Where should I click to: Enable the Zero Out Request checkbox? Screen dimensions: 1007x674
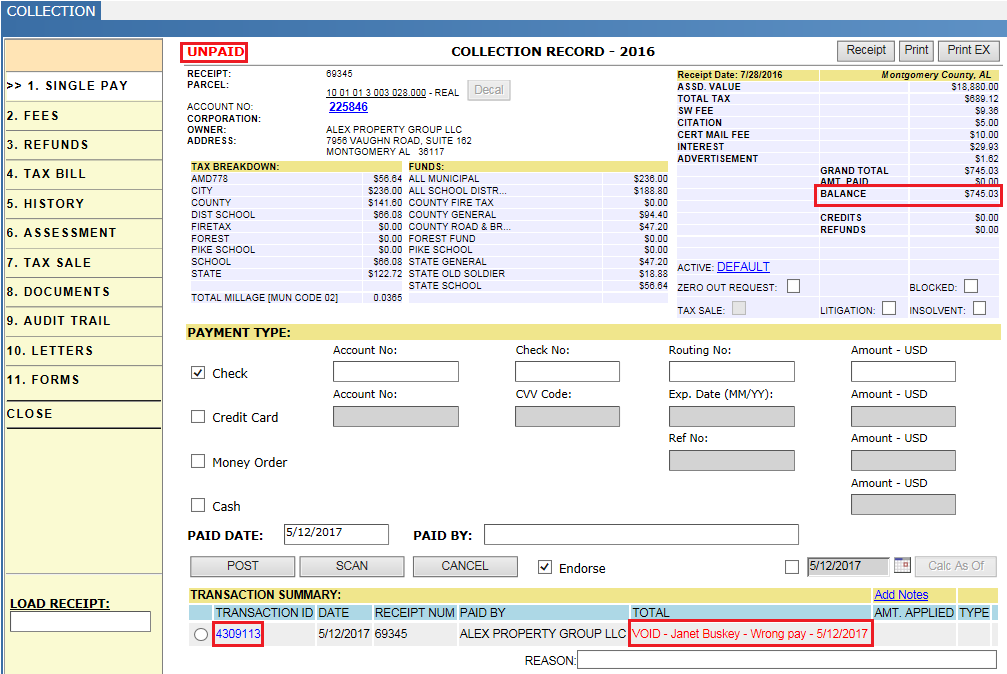click(794, 286)
